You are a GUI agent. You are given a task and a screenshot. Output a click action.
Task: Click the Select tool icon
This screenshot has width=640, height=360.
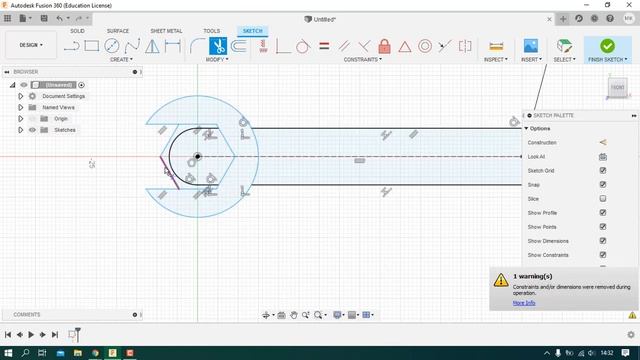click(564, 46)
